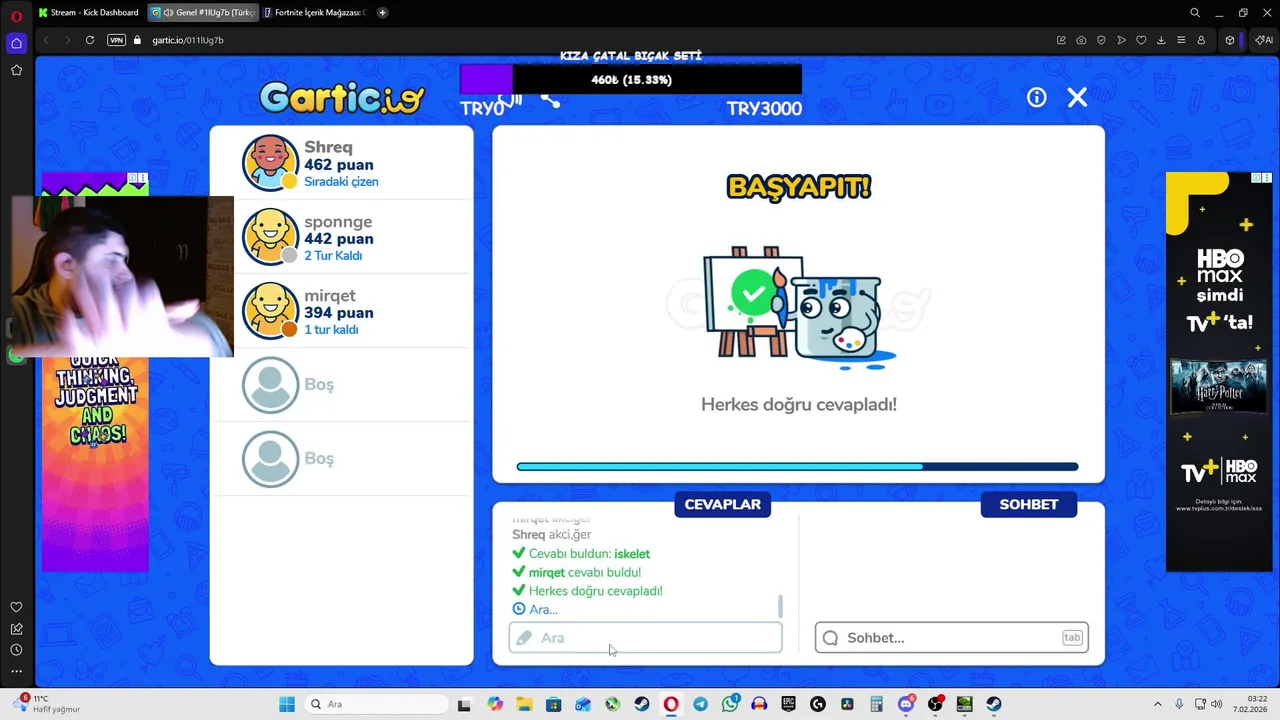
Task: Open the sidebar heart icon
Action: click(x=16, y=607)
